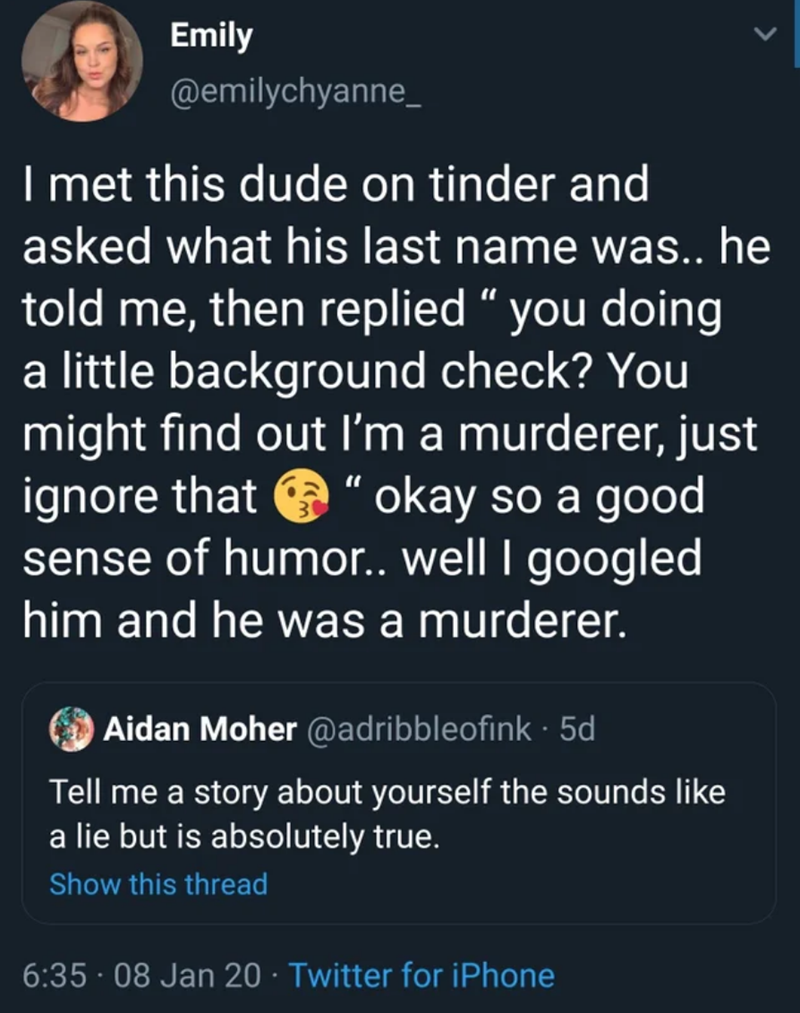The width and height of the screenshot is (800, 1013).
Task: Click the Emily display name
Action: pos(211,37)
